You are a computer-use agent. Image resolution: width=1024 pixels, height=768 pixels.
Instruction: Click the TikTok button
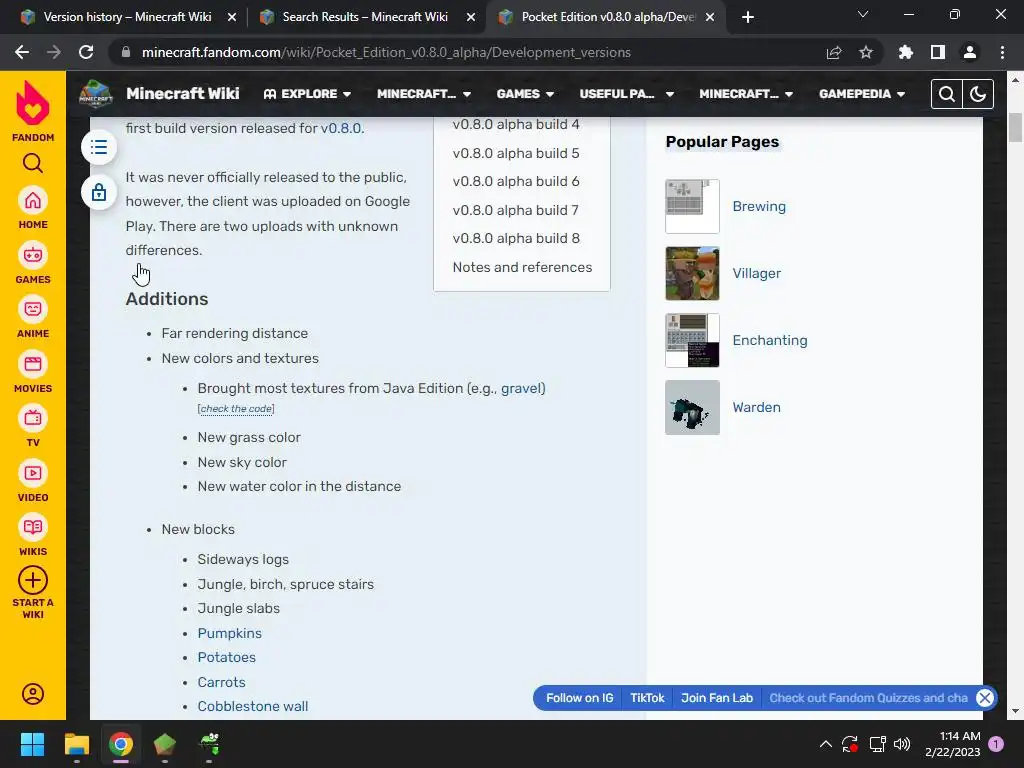click(x=647, y=697)
